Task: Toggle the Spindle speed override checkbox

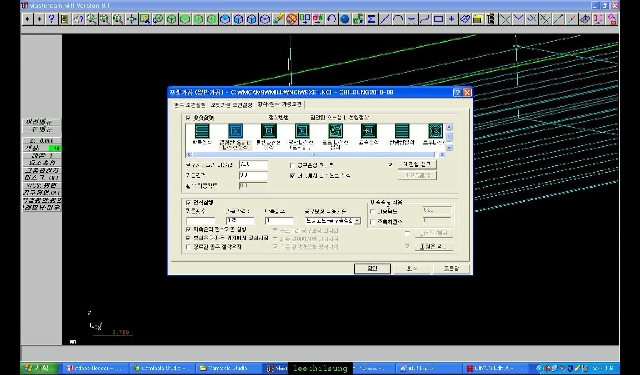Action: tap(372, 222)
